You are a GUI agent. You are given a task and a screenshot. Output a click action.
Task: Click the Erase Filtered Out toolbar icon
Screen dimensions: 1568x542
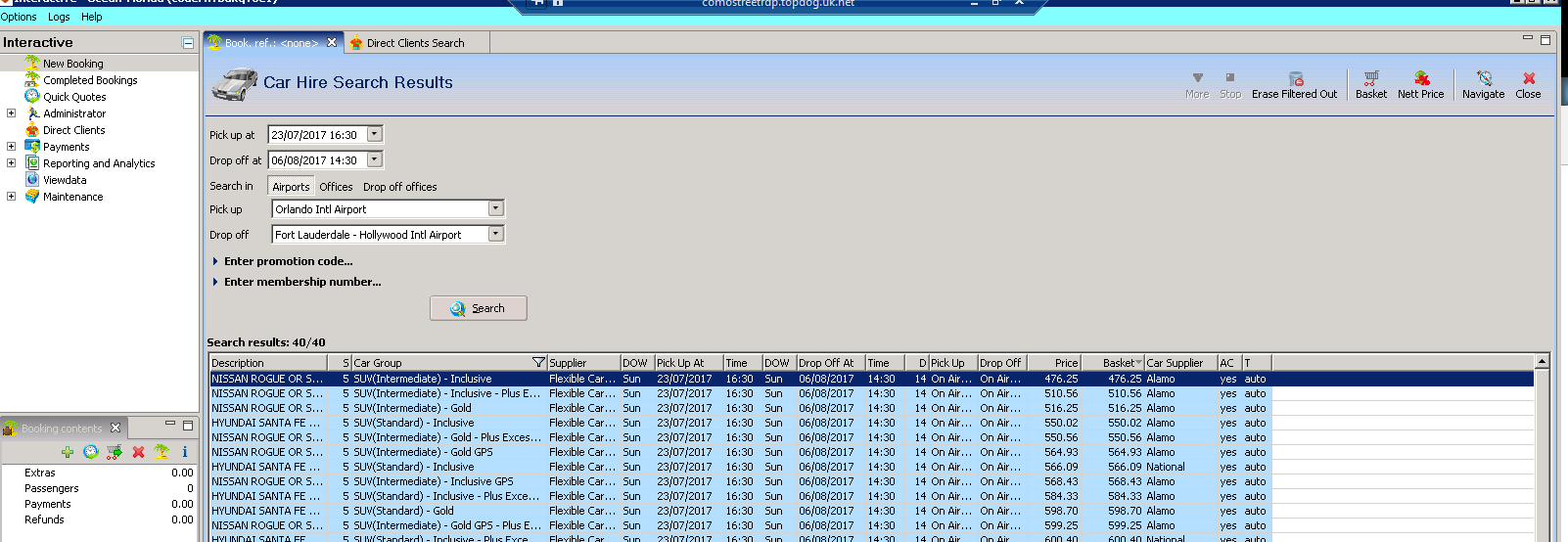pyautogui.click(x=1295, y=78)
